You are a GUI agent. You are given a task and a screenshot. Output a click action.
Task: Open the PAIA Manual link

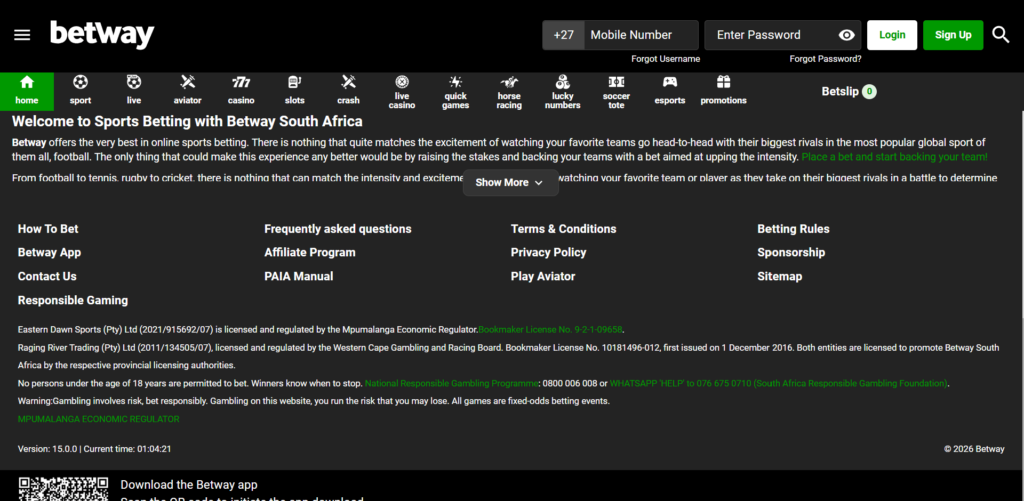298,276
